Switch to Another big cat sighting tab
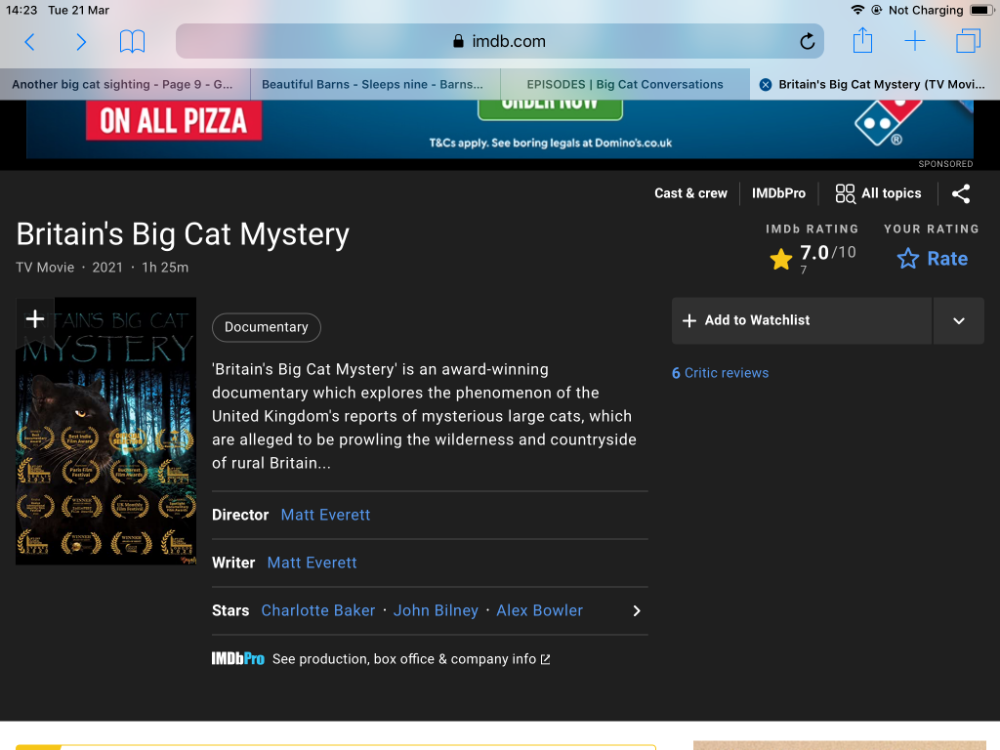The width and height of the screenshot is (1000, 750). (x=125, y=84)
